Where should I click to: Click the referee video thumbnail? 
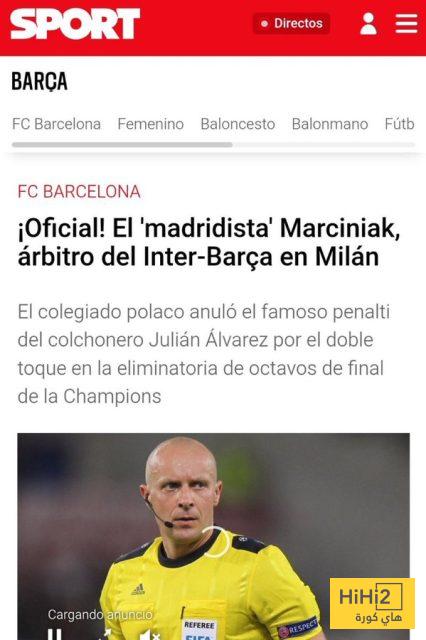(x=213, y=536)
